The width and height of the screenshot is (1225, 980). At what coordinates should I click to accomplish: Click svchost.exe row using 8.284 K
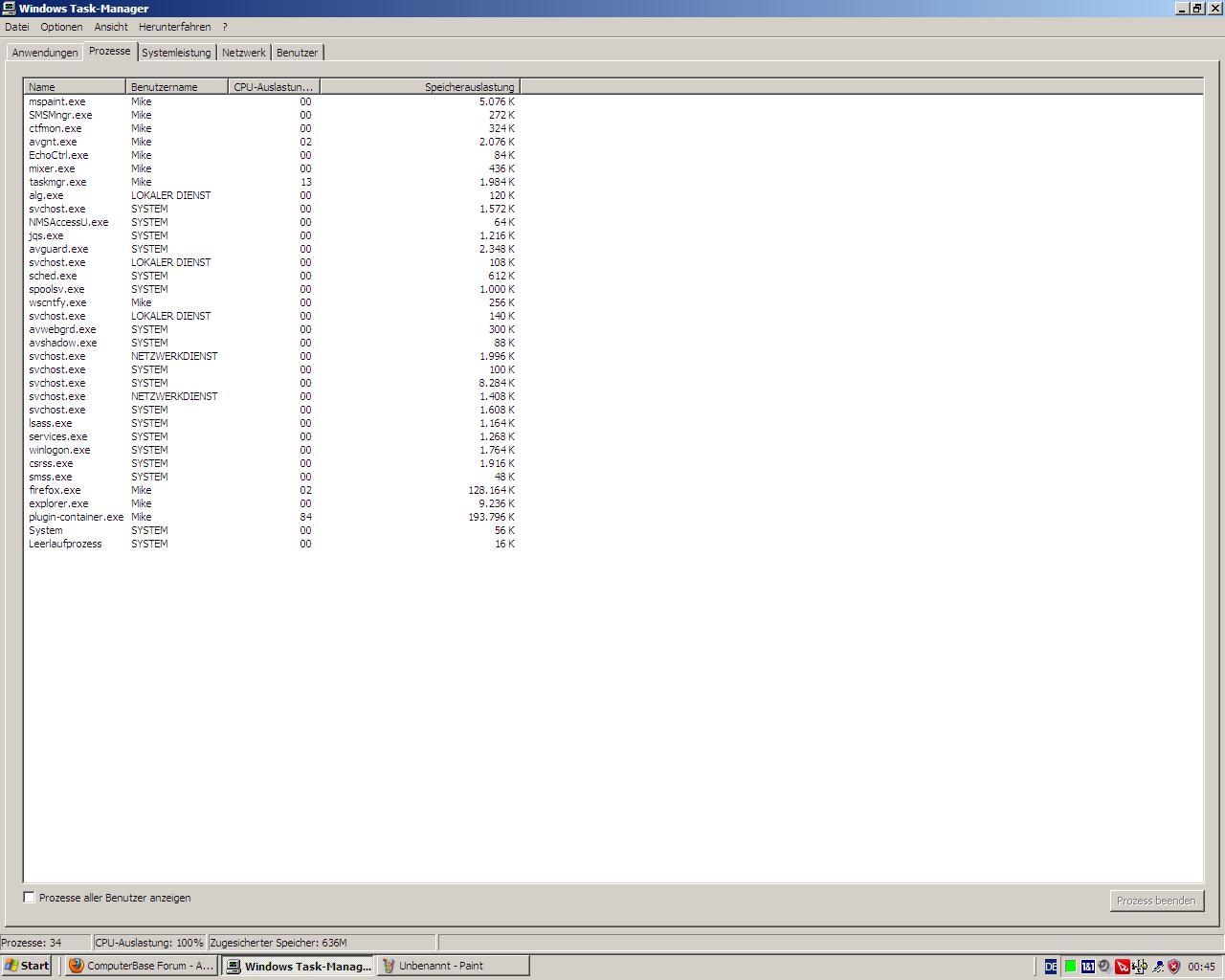271,383
